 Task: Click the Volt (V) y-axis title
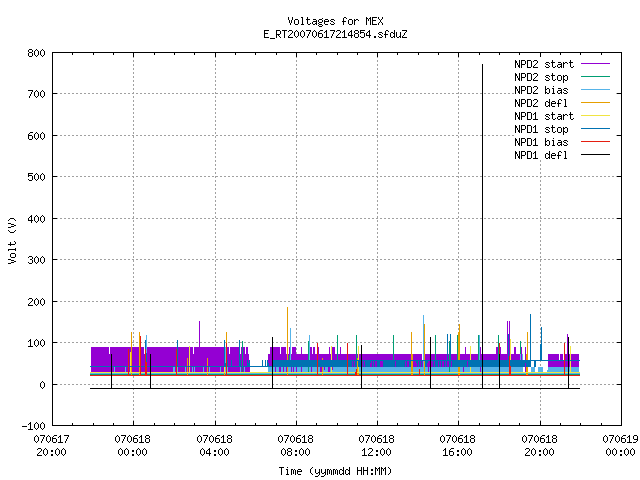[12, 240]
